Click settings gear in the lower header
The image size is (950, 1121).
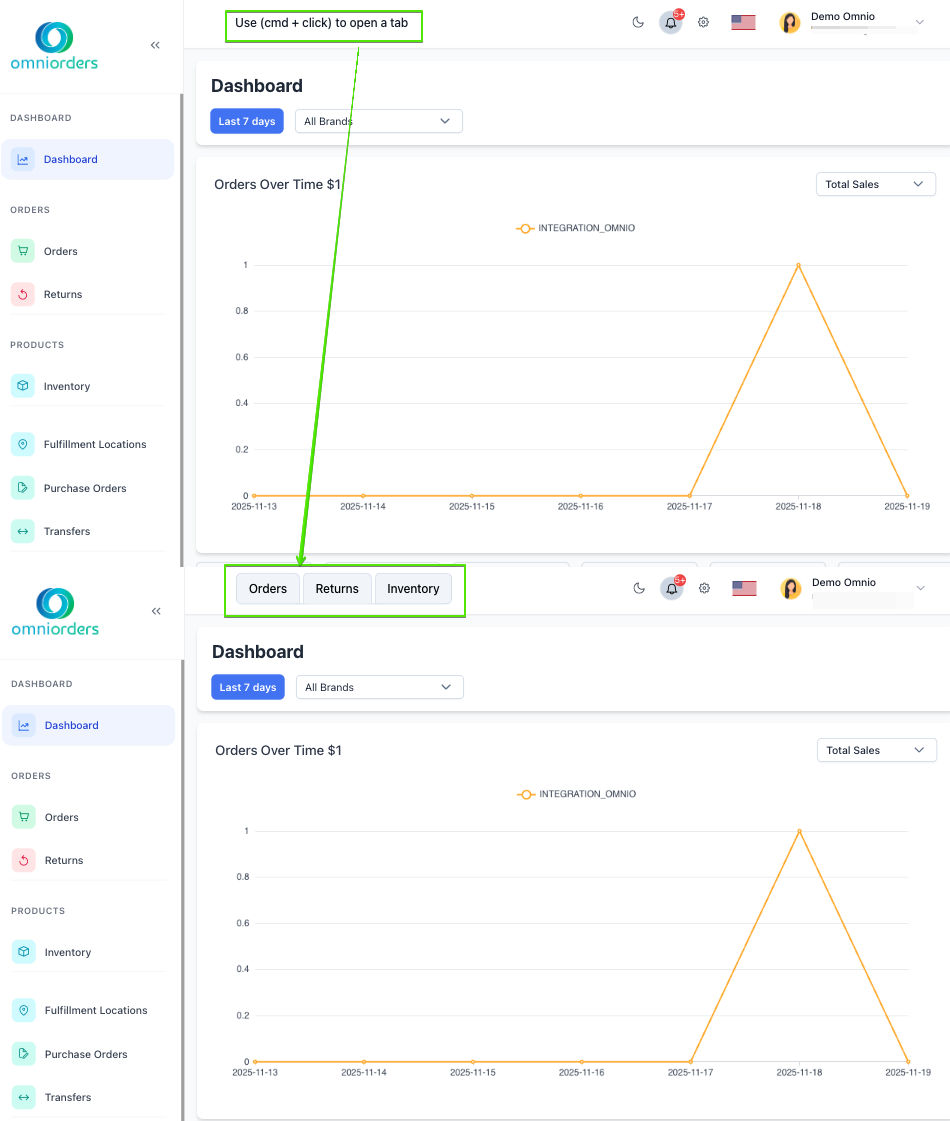(x=704, y=588)
